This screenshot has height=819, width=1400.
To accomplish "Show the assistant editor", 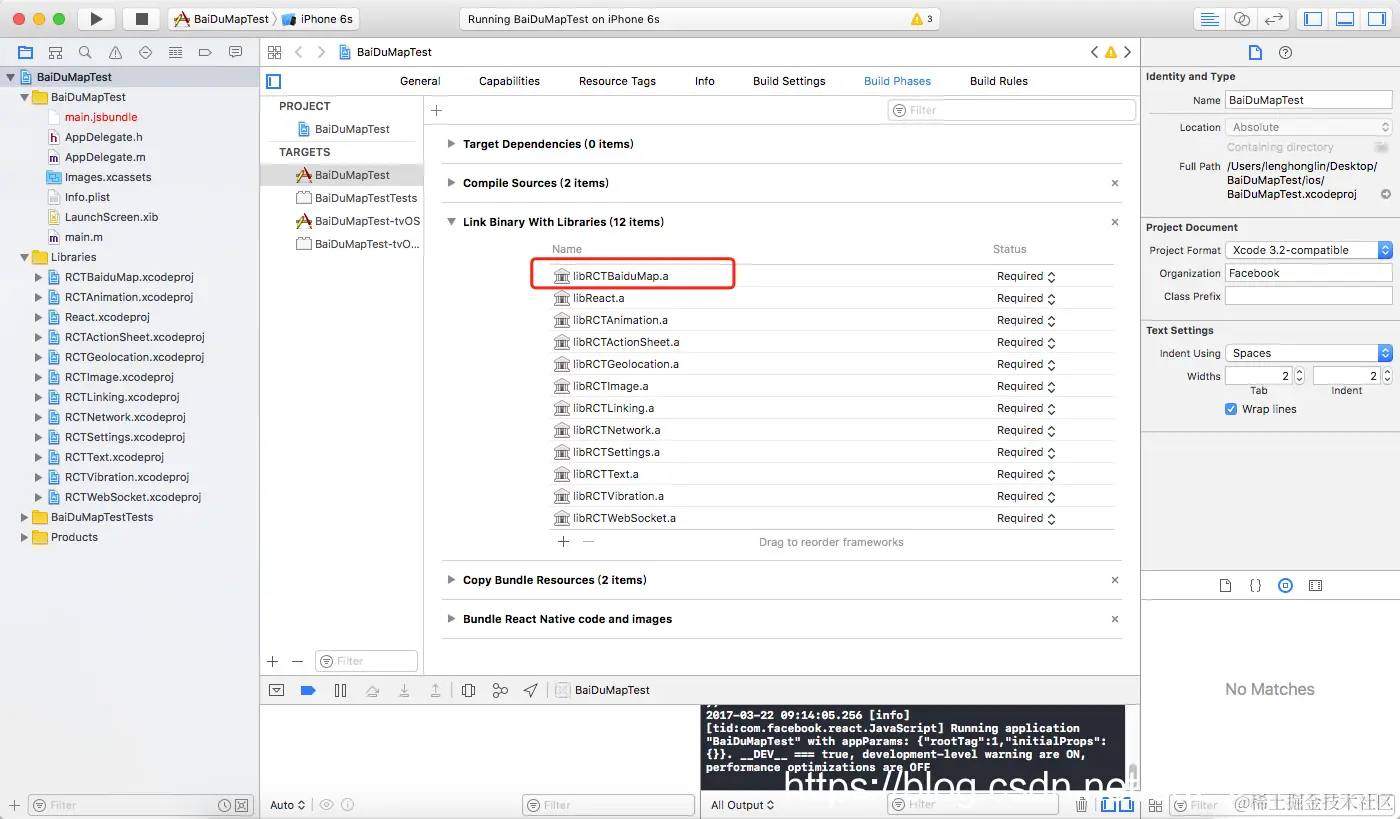I will 1241,19.
